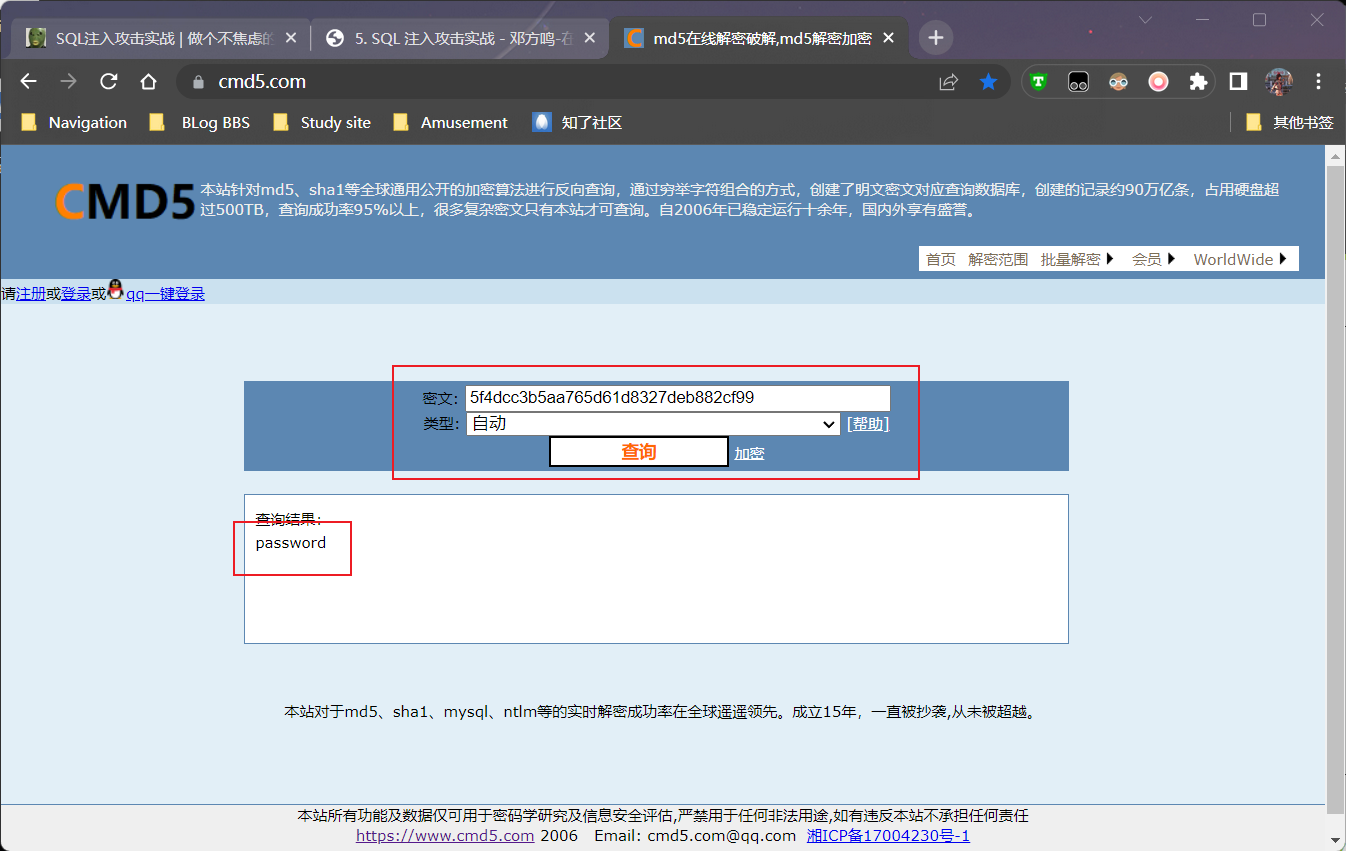Open the extensions puzzle icon
1346x851 pixels.
1198,82
